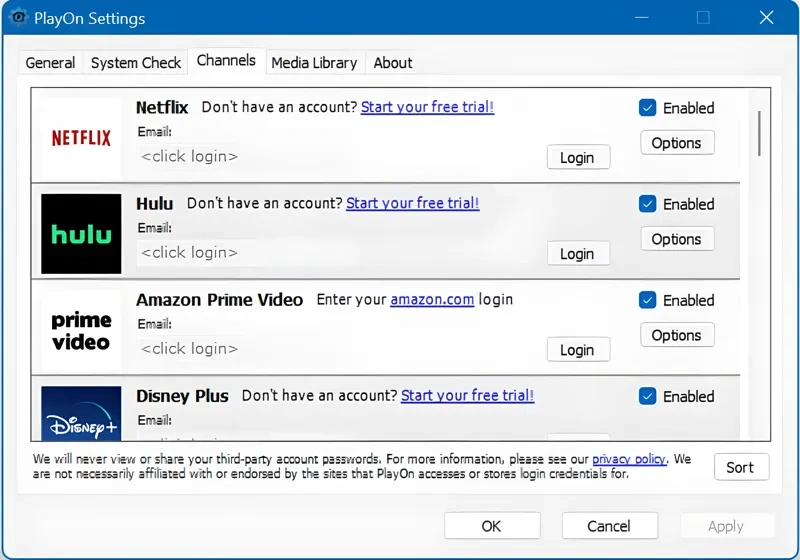Click the PlayOn app icon in title bar
This screenshot has height=560, width=800.
[x=16, y=18]
